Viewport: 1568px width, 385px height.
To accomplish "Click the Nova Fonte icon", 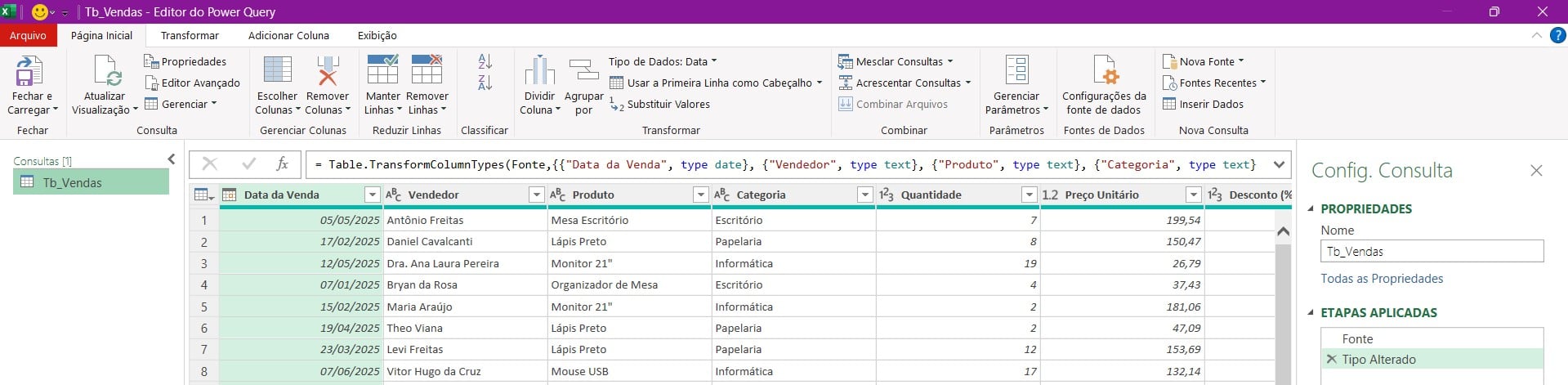I will tap(1169, 61).
